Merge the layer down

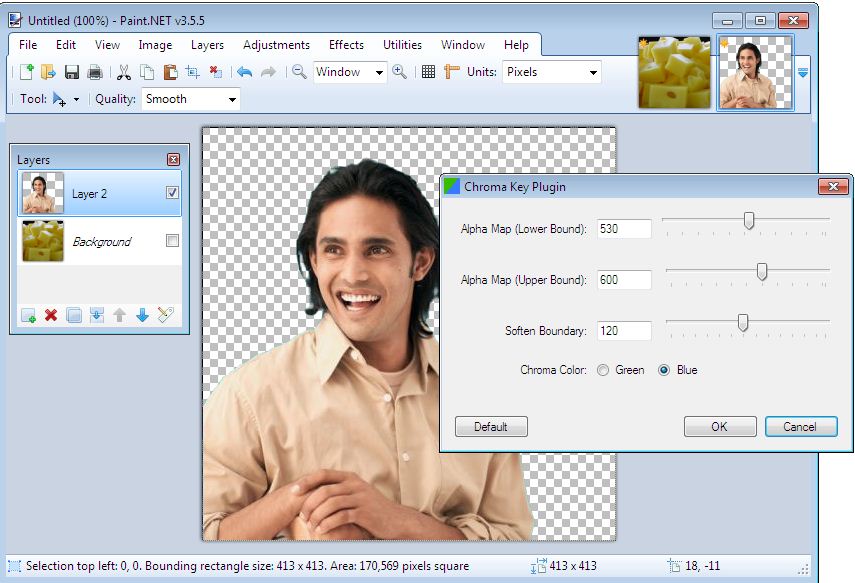[x=96, y=315]
